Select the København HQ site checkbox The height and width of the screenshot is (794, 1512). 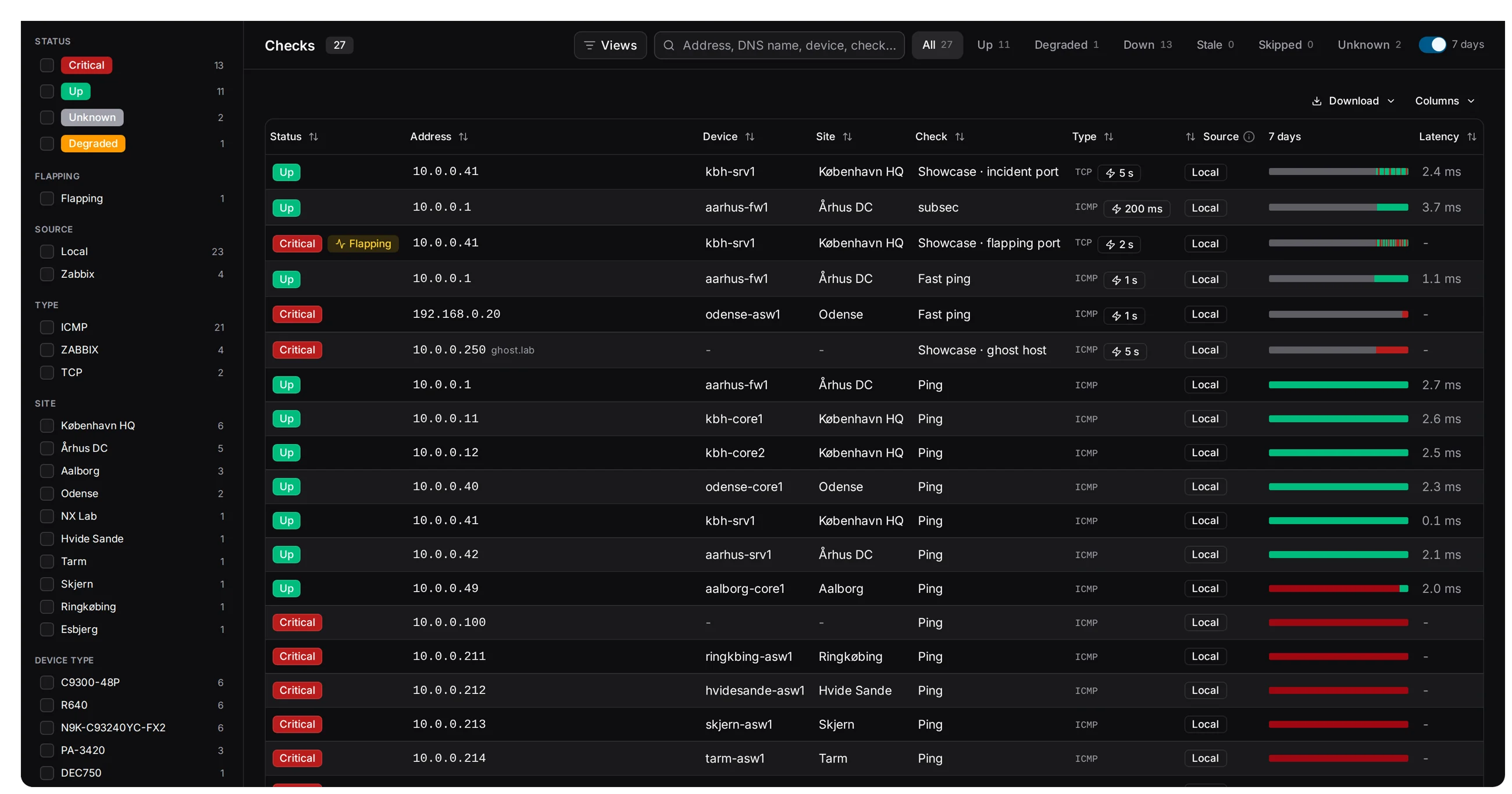[x=47, y=425]
